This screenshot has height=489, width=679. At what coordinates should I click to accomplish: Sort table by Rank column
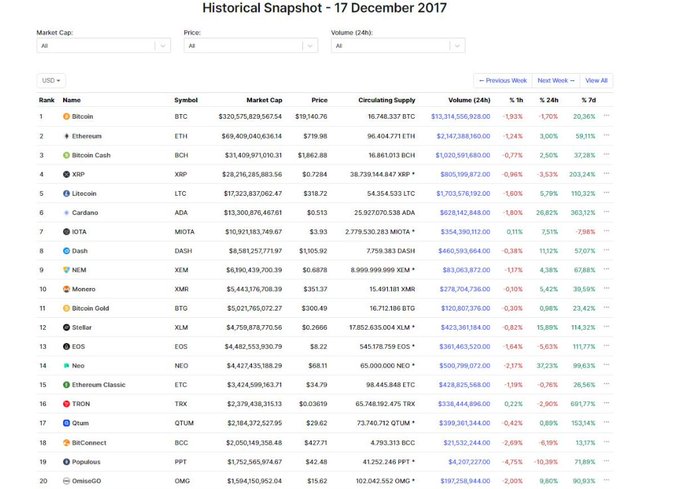pyautogui.click(x=47, y=100)
